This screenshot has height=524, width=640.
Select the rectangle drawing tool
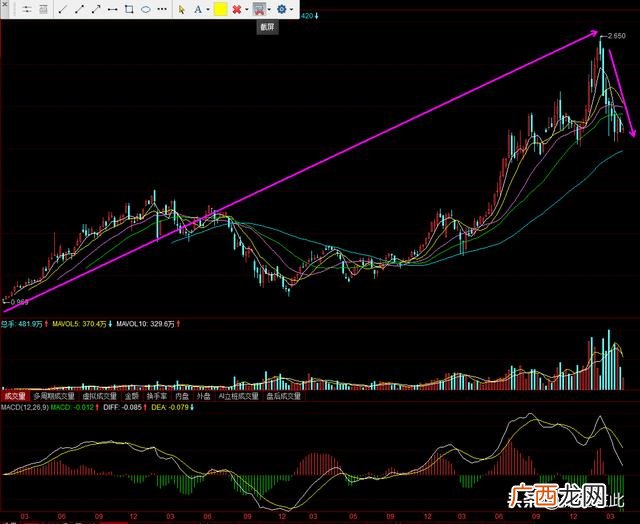point(129,9)
